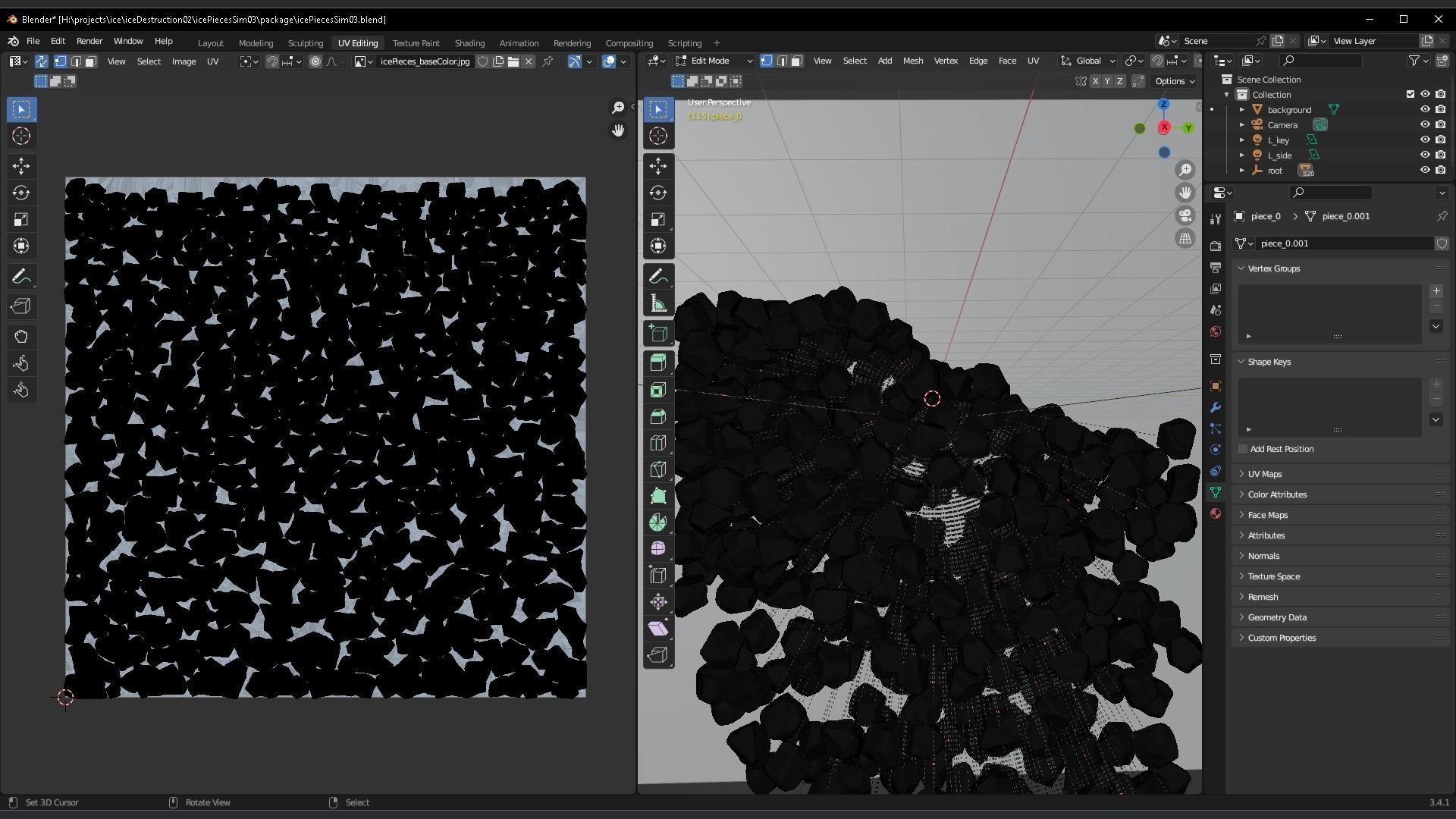Open Vertex Groups specials menu arrow

(1436, 326)
